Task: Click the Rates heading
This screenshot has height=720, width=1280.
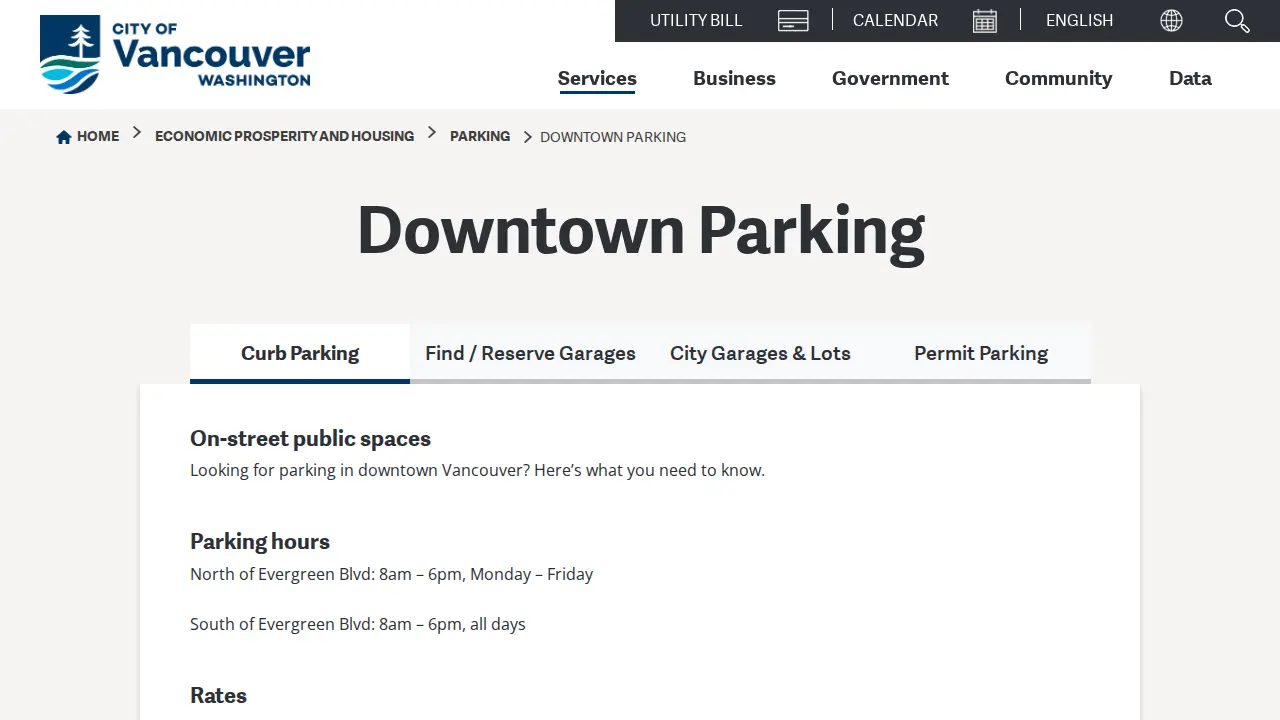Action: tap(218, 695)
